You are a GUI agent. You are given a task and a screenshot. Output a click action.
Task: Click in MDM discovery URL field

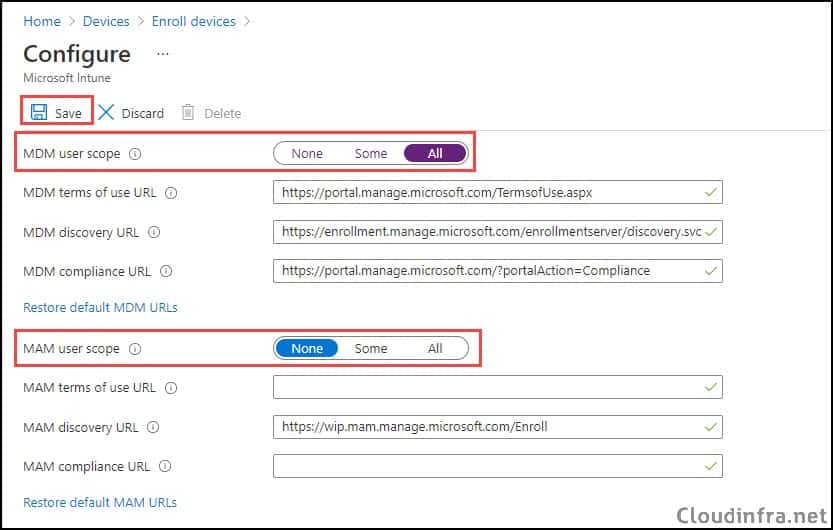tap(498, 232)
